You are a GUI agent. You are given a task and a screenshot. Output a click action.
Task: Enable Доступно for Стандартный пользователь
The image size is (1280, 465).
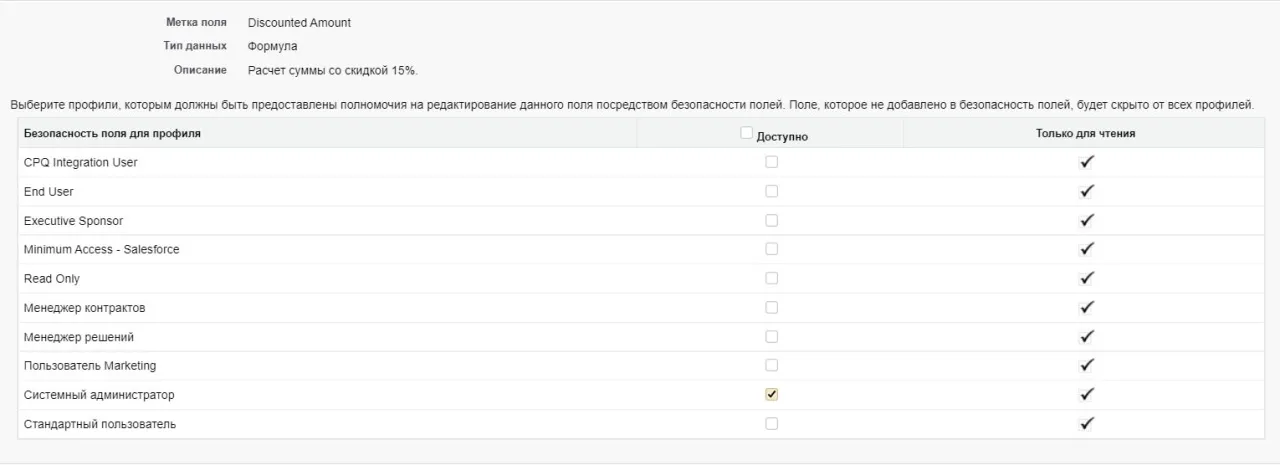point(771,423)
